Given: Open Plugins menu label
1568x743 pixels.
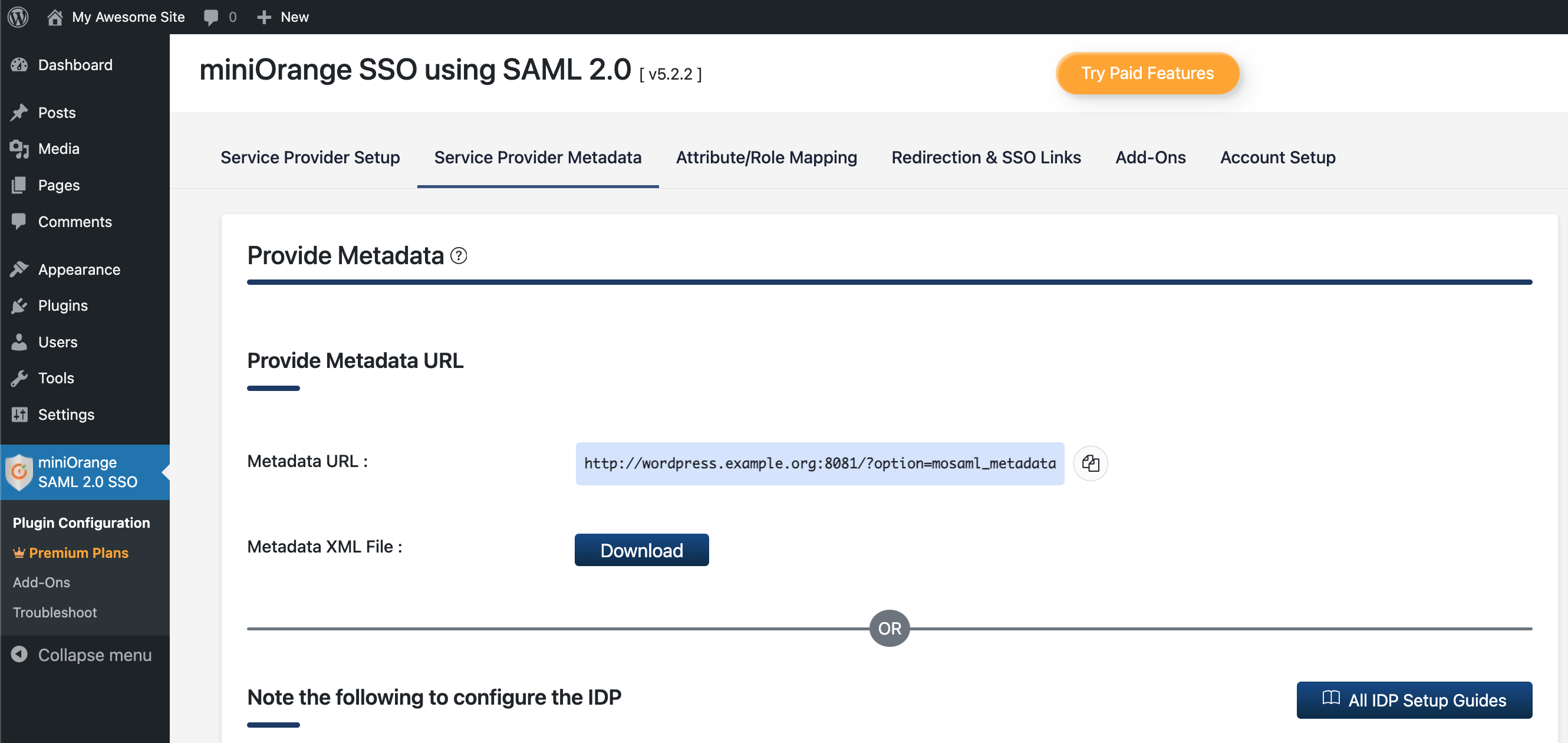Looking at the screenshot, I should coord(62,305).
